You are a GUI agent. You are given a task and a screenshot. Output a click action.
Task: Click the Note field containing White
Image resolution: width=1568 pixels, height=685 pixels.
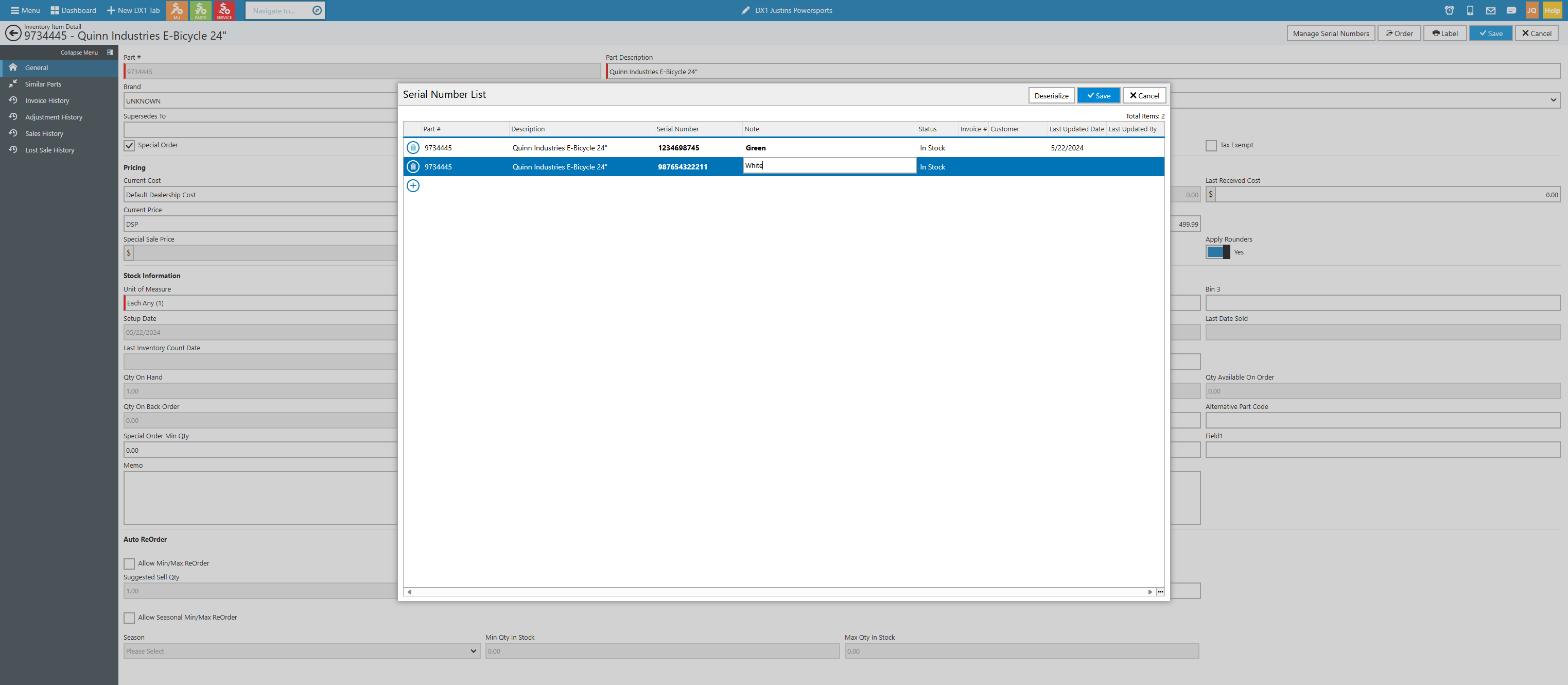tap(829, 166)
